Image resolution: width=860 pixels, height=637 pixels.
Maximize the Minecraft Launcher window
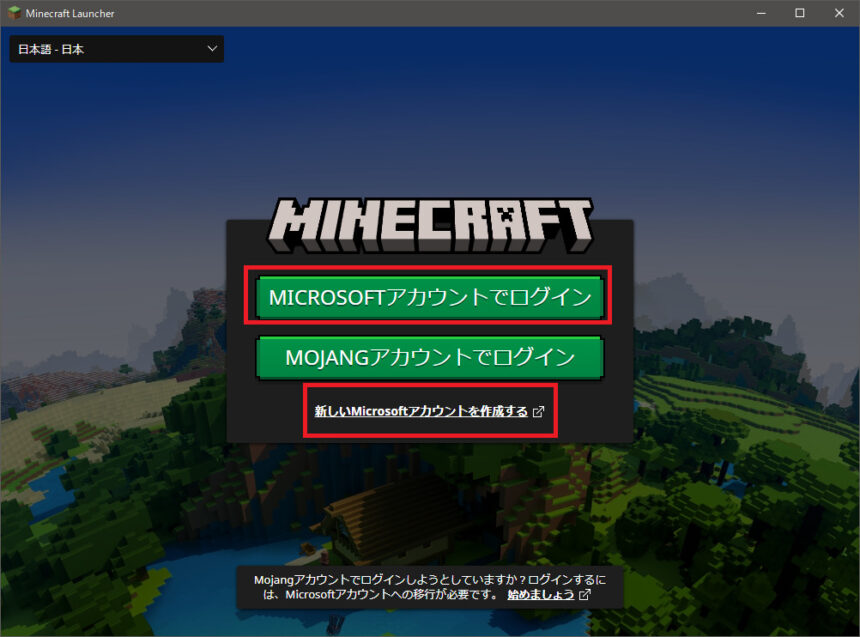click(800, 13)
